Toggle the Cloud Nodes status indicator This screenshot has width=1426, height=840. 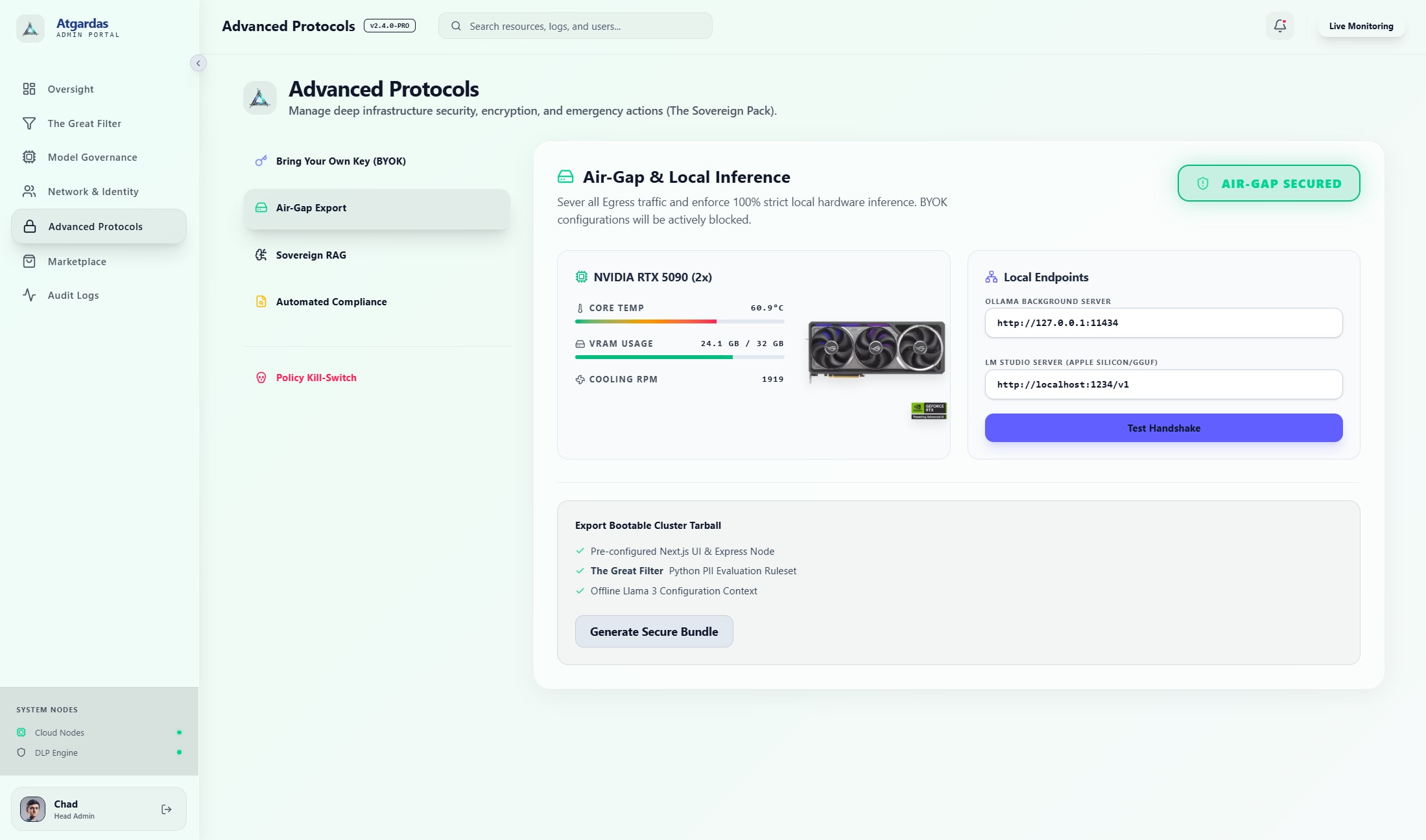[x=180, y=732]
